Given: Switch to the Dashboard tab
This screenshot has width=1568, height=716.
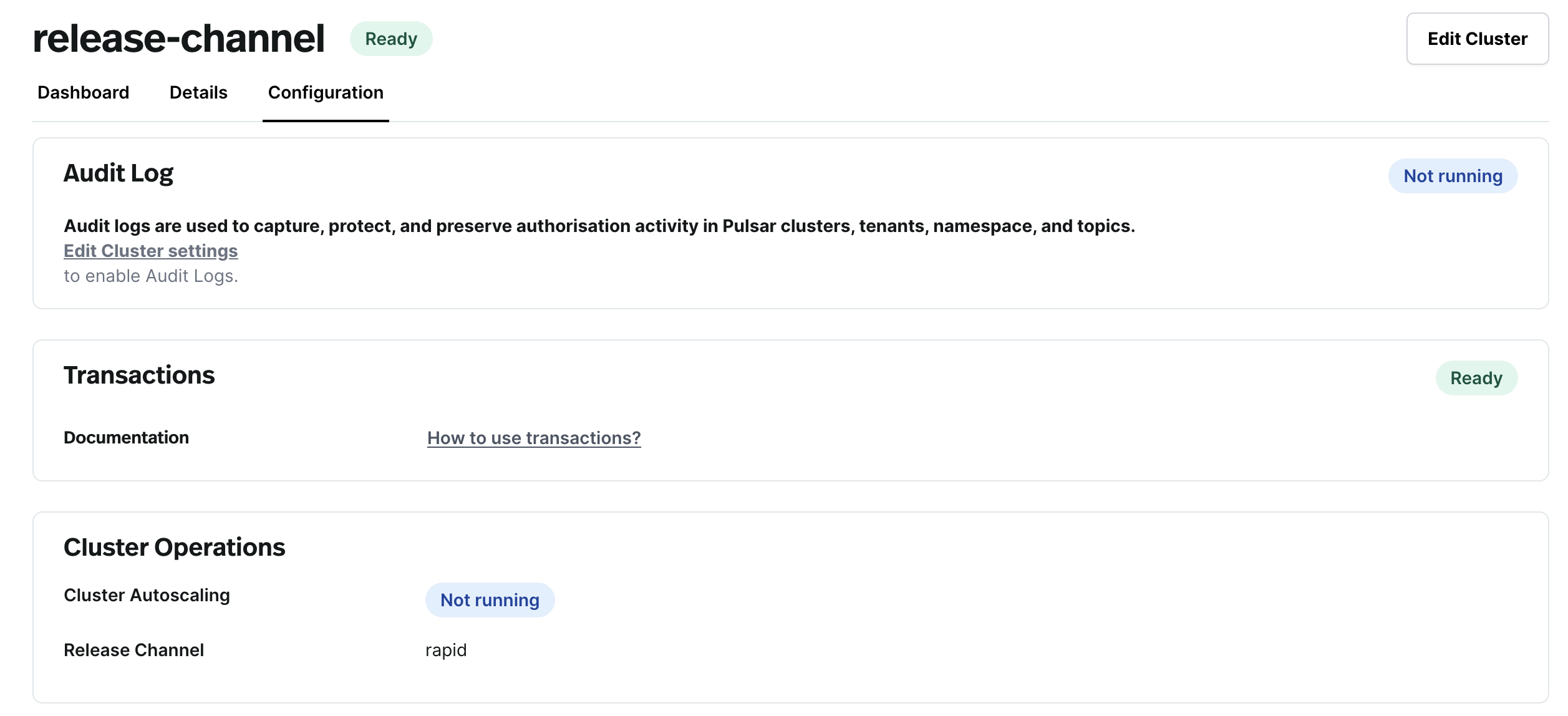Looking at the screenshot, I should pos(84,92).
